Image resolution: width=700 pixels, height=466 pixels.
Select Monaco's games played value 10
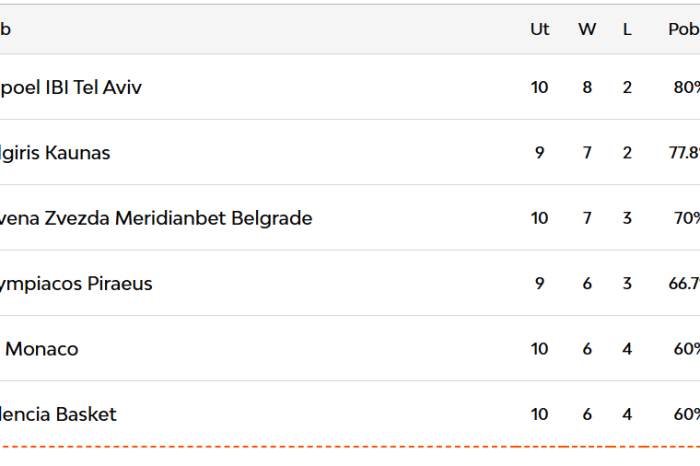(540, 349)
